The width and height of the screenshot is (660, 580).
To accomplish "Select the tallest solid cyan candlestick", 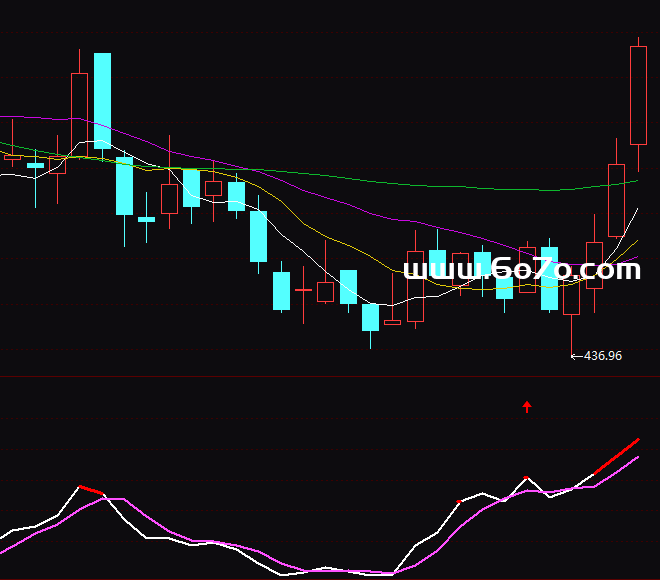I will [x=102, y=100].
